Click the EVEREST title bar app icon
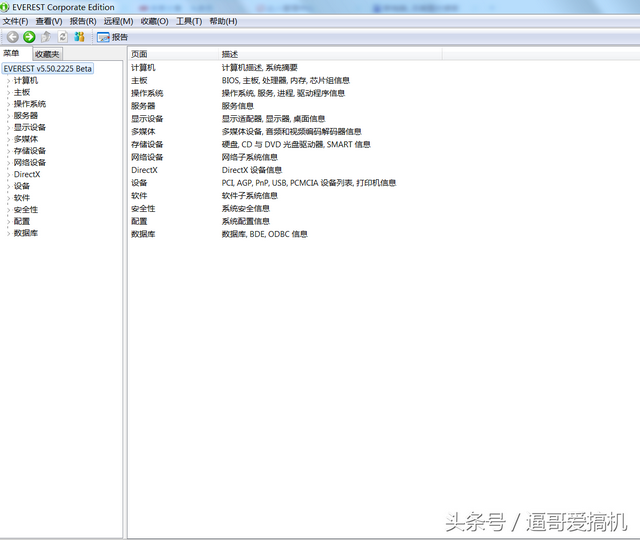Screen dimensions: 640x540 point(5,7)
